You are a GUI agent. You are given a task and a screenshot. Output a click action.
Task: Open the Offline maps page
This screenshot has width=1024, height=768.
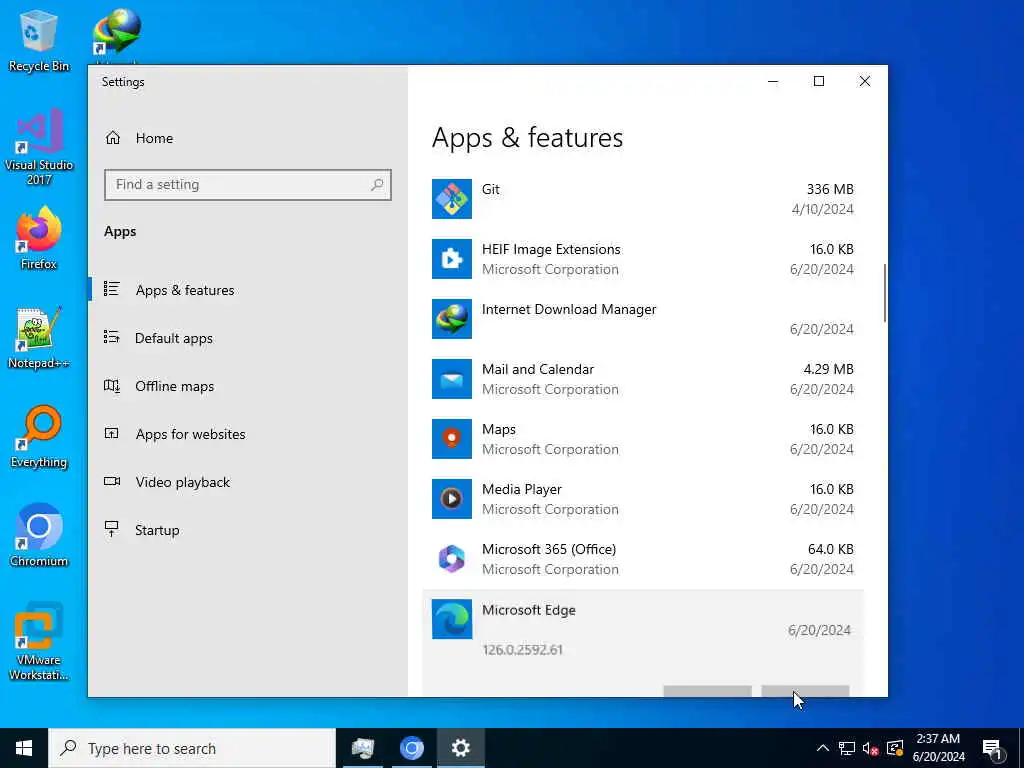248,386
